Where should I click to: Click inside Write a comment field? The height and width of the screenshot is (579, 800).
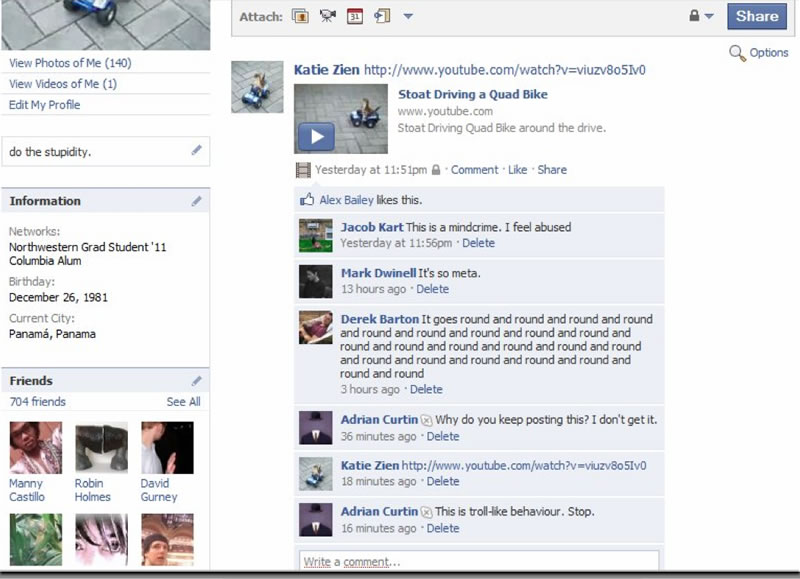tap(479, 561)
